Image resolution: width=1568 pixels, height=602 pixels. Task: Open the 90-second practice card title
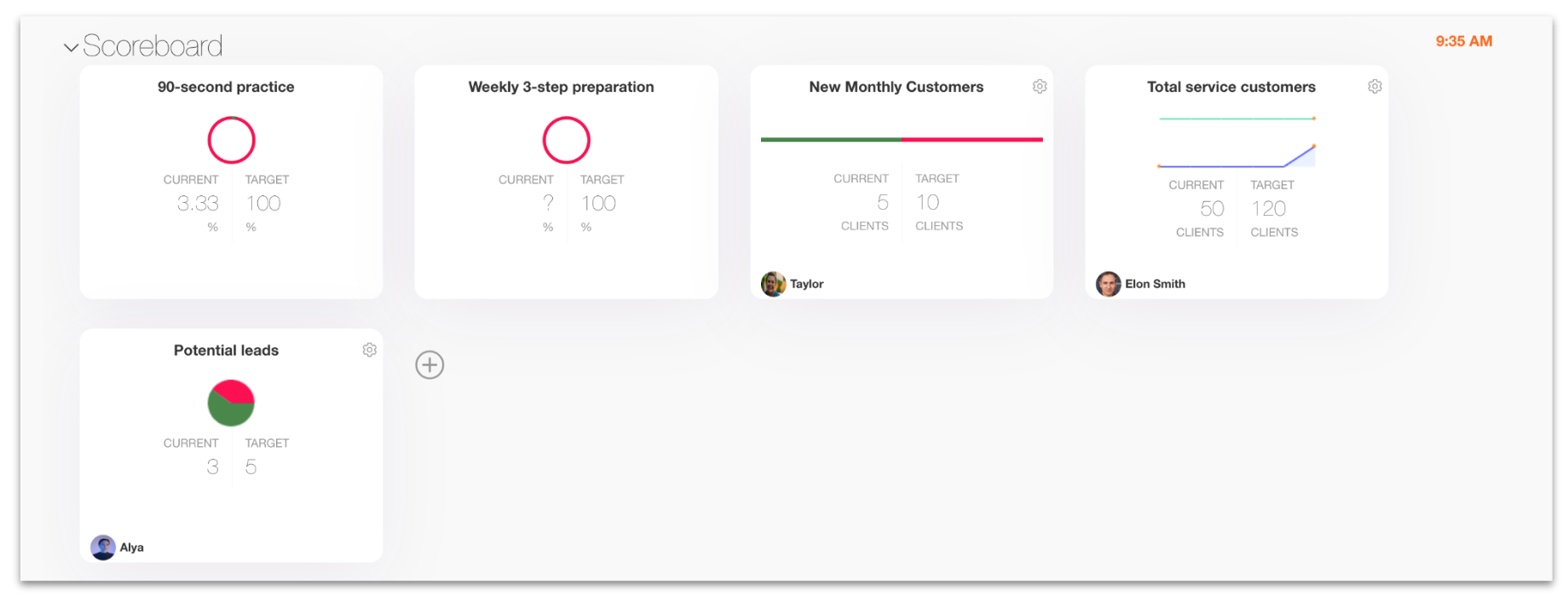point(226,87)
